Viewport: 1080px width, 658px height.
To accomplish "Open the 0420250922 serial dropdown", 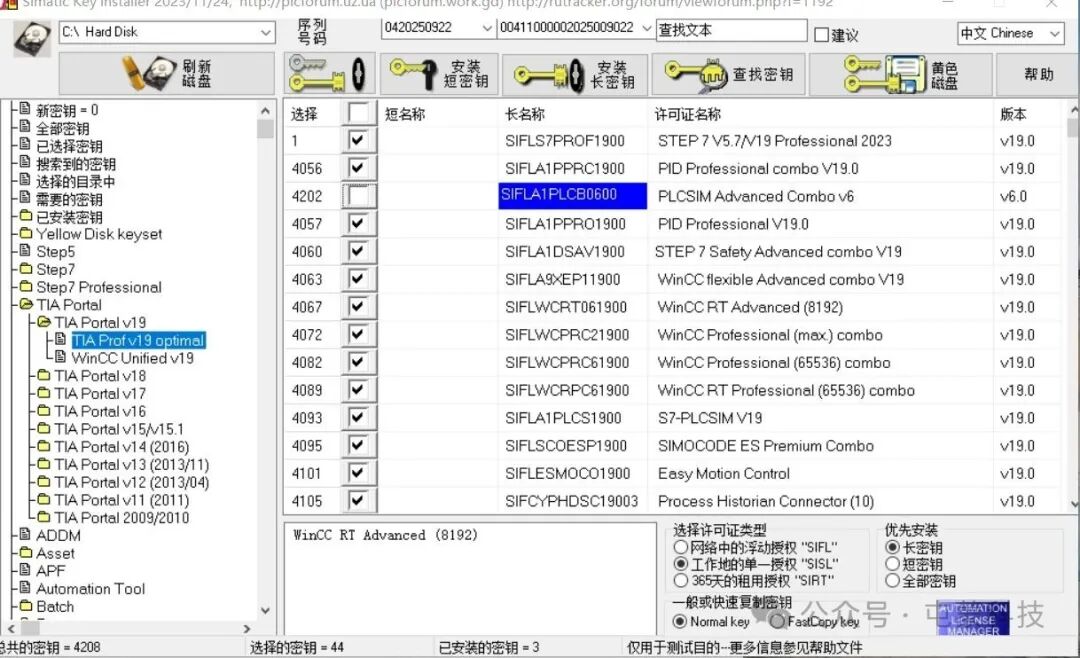I will (487, 28).
